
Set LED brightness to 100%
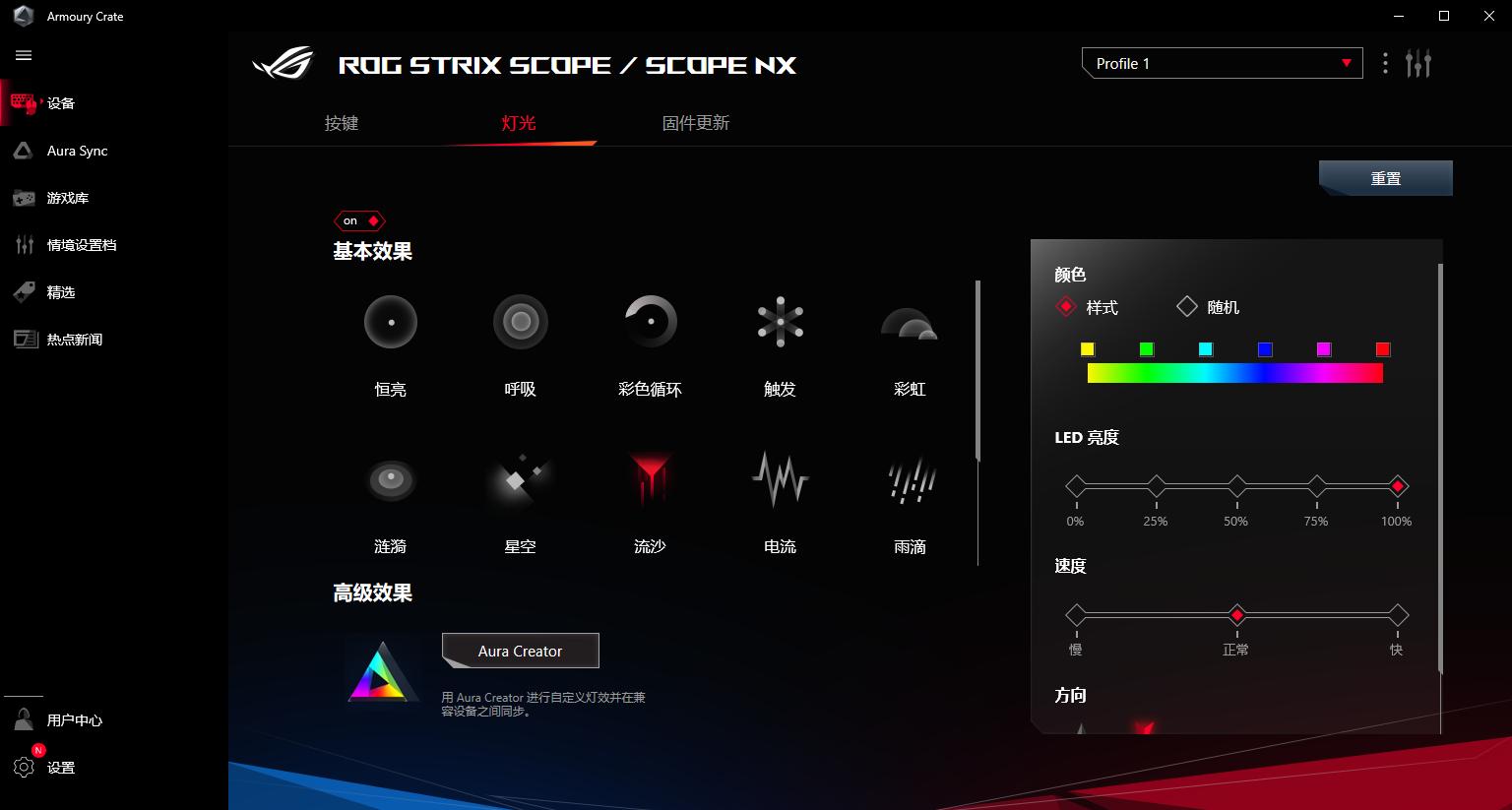tap(1398, 486)
